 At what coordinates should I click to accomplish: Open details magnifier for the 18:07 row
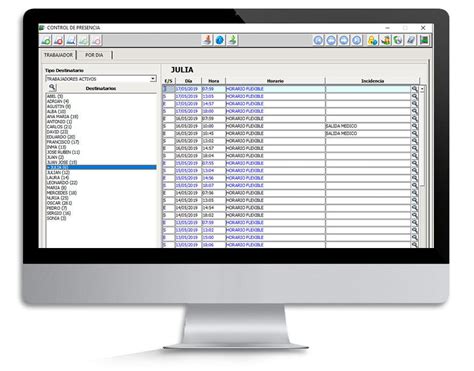(x=414, y=185)
